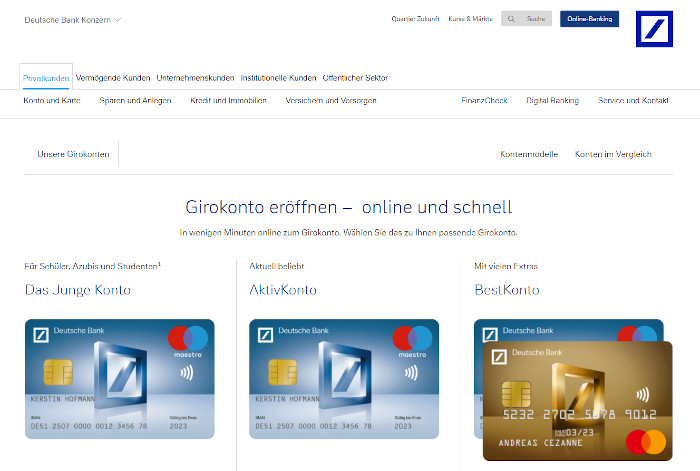
Task: Focus the Suche search field
Action: pyautogui.click(x=526, y=19)
